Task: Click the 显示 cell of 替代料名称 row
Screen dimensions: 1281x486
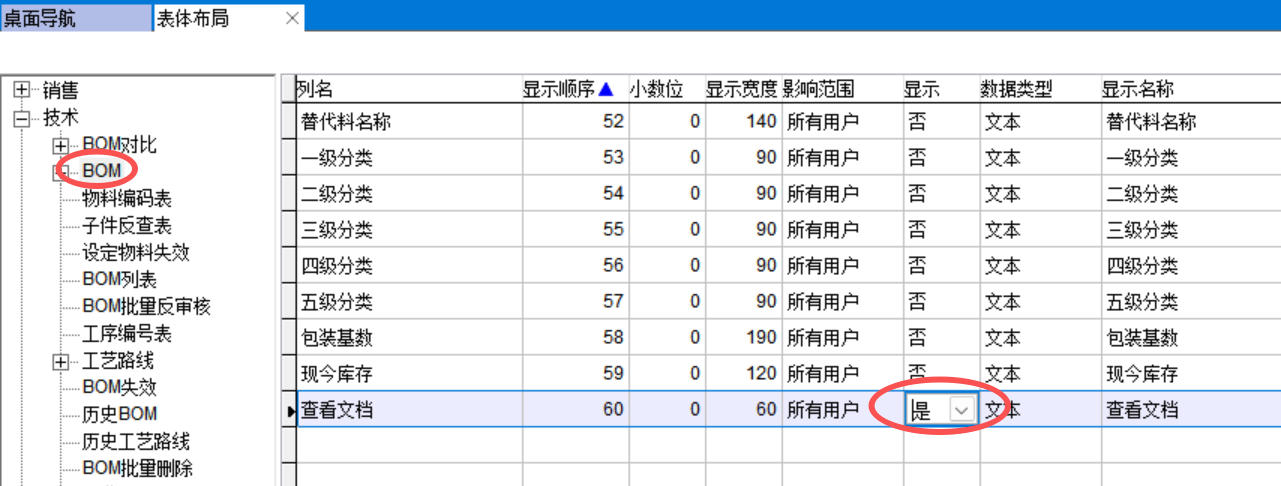Action: click(940, 122)
